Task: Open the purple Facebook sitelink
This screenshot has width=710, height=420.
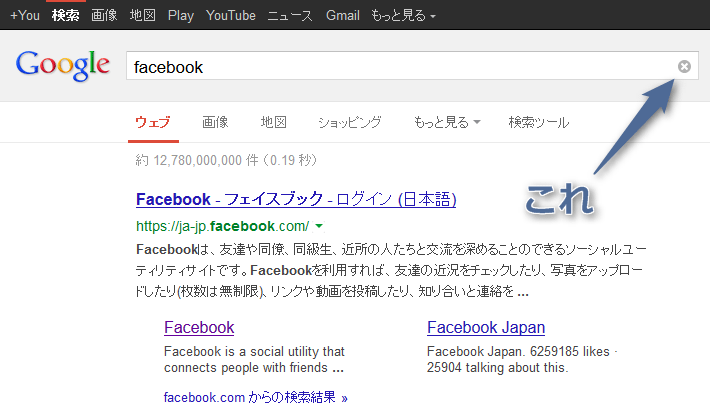Action: (199, 327)
